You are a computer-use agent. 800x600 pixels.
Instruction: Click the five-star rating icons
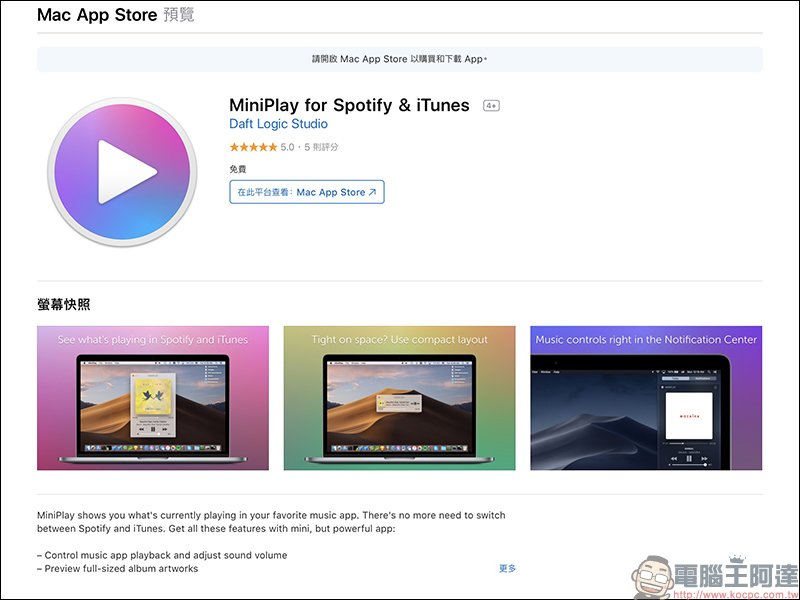tap(253, 147)
